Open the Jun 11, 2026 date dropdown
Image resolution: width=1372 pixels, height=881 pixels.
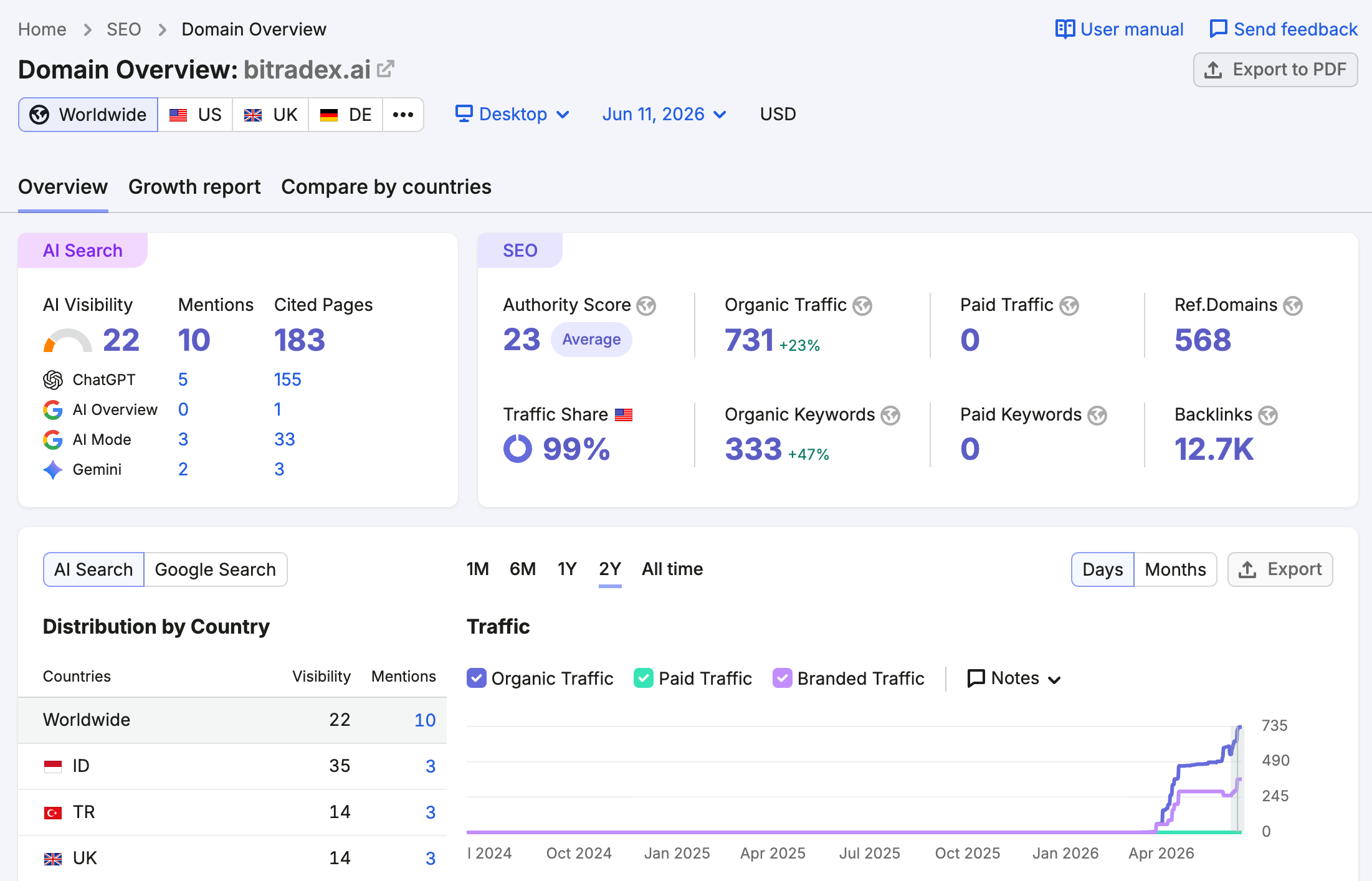(664, 114)
